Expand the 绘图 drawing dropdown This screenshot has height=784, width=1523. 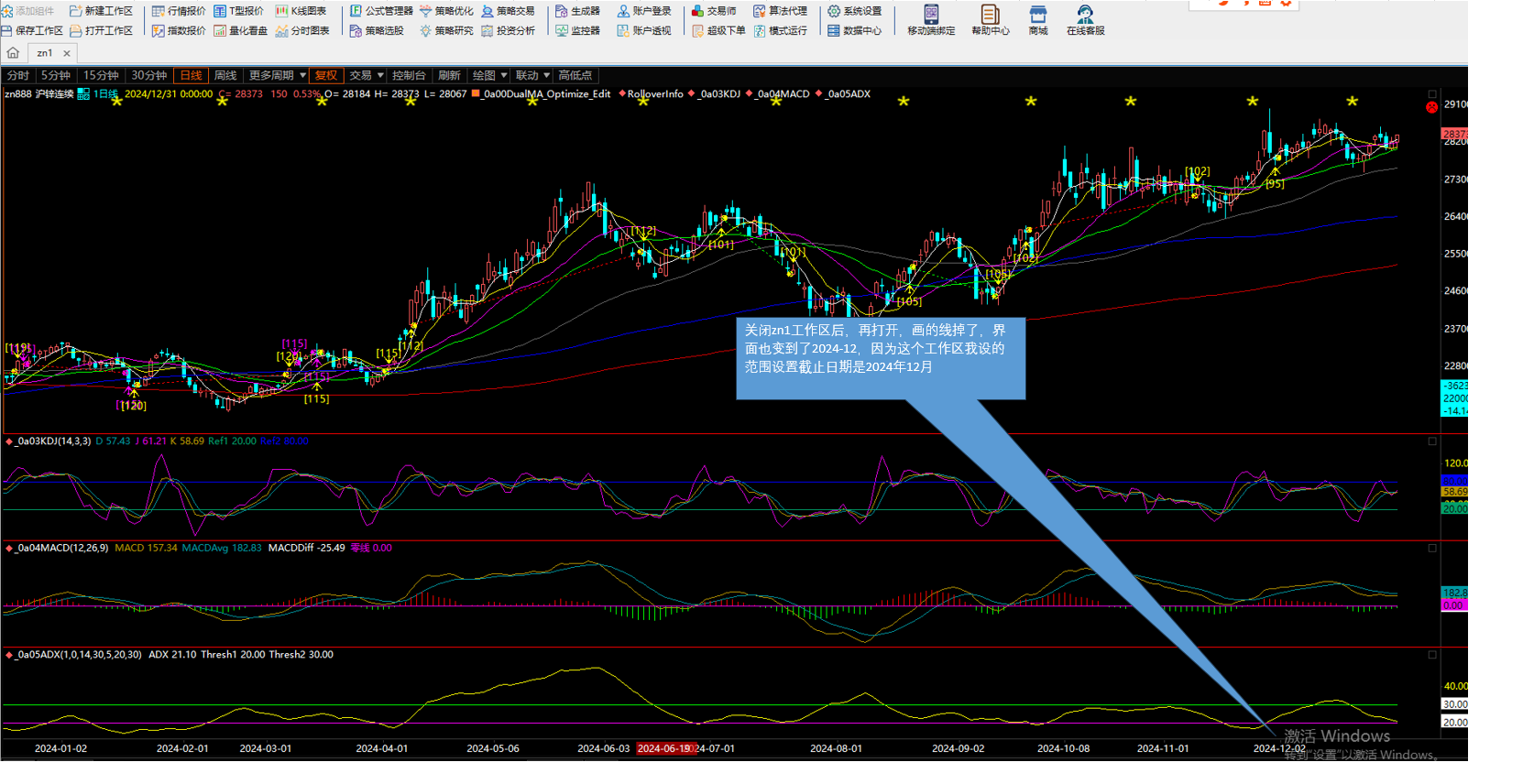[489, 75]
